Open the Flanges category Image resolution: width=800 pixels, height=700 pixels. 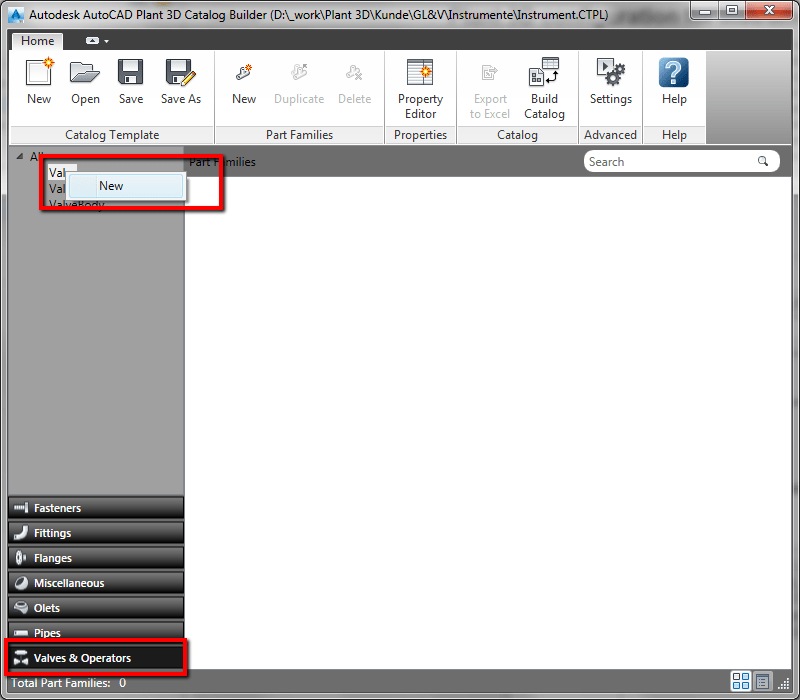pyautogui.click(x=96, y=558)
